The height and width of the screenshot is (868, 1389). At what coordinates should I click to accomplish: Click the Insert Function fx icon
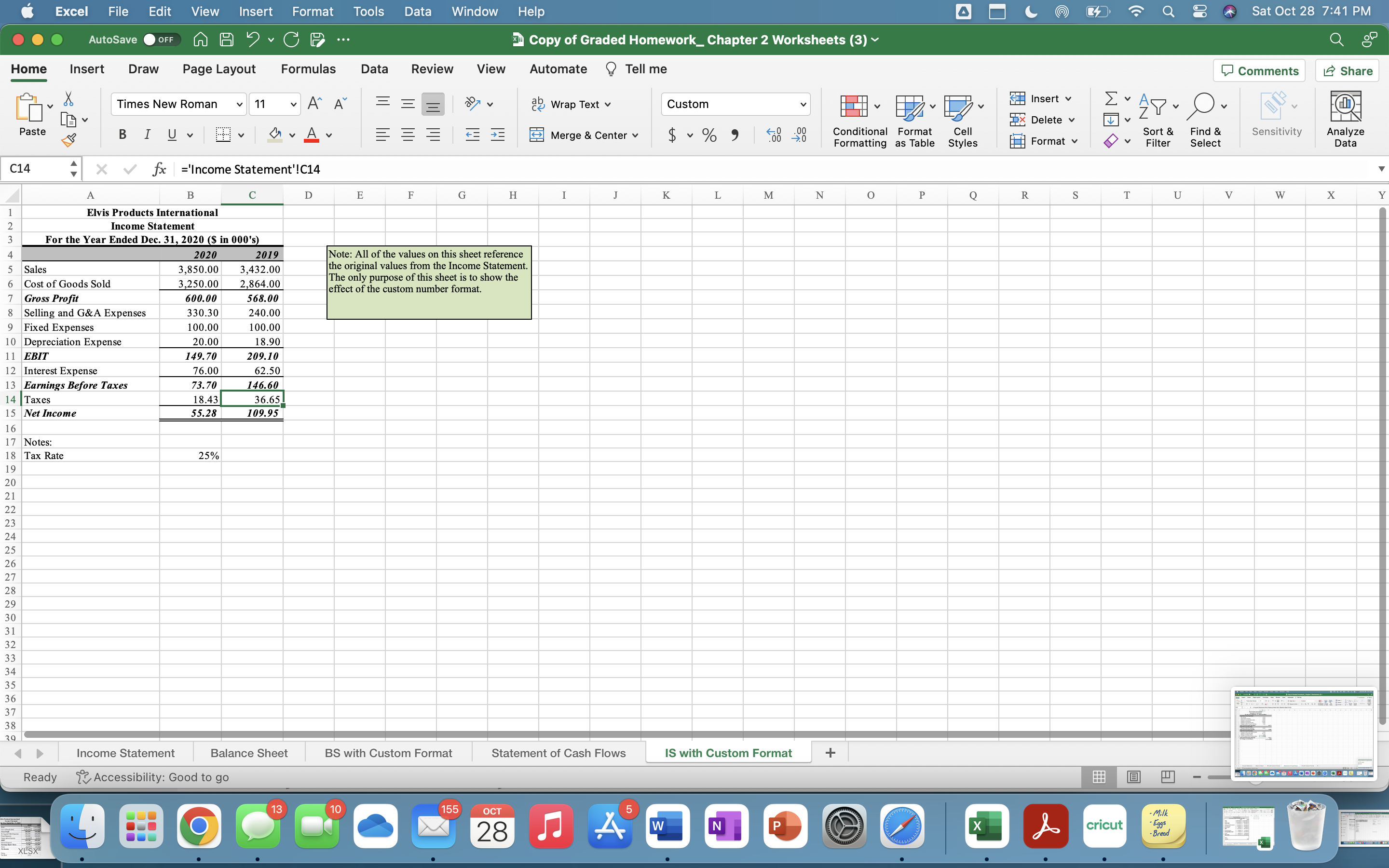click(x=159, y=169)
